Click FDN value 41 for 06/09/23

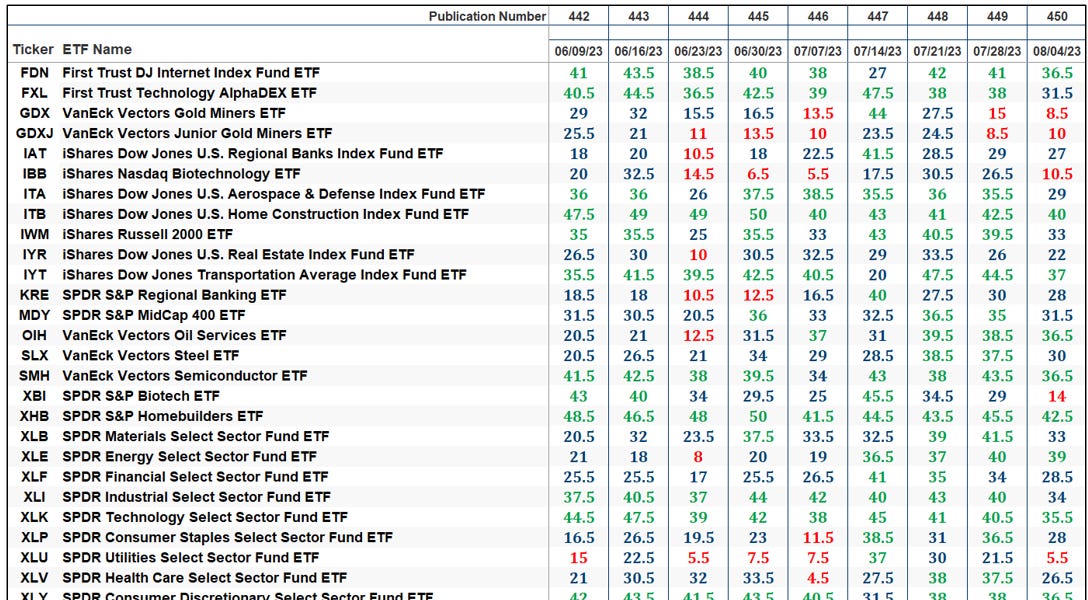tap(578, 73)
